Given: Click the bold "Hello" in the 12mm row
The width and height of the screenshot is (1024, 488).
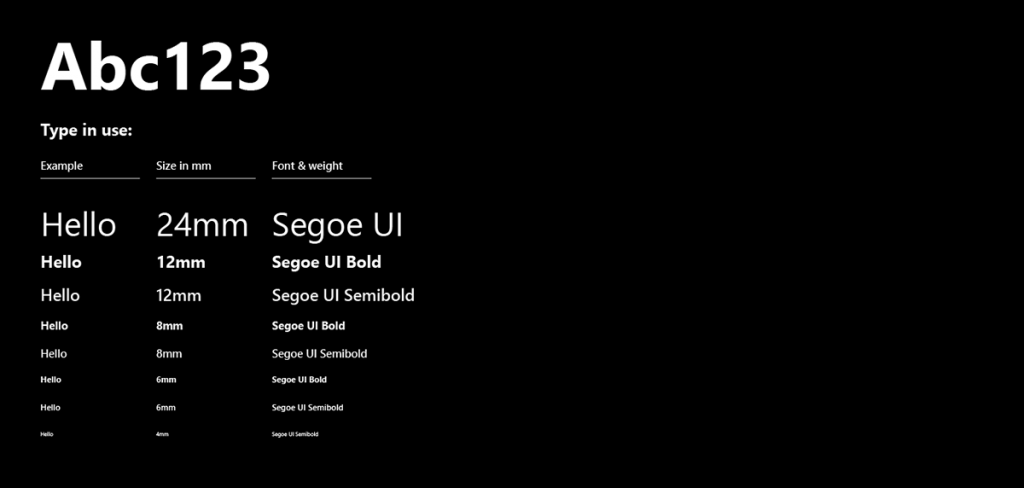Looking at the screenshot, I should (61, 263).
